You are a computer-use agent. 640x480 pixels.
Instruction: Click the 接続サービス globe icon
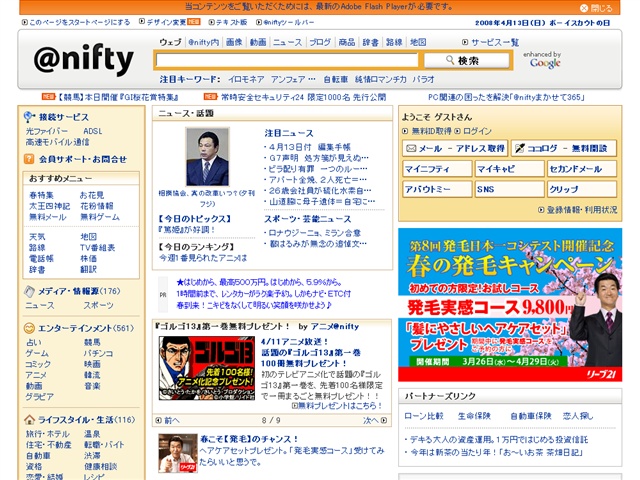click(x=29, y=117)
